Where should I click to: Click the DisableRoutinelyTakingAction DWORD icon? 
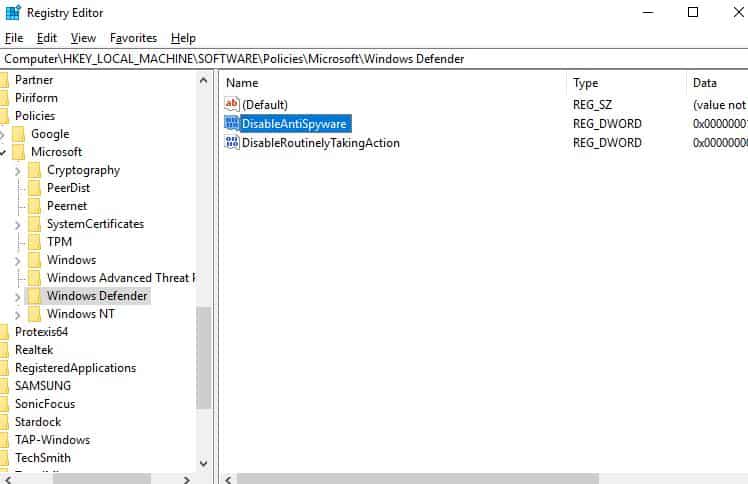(233, 143)
